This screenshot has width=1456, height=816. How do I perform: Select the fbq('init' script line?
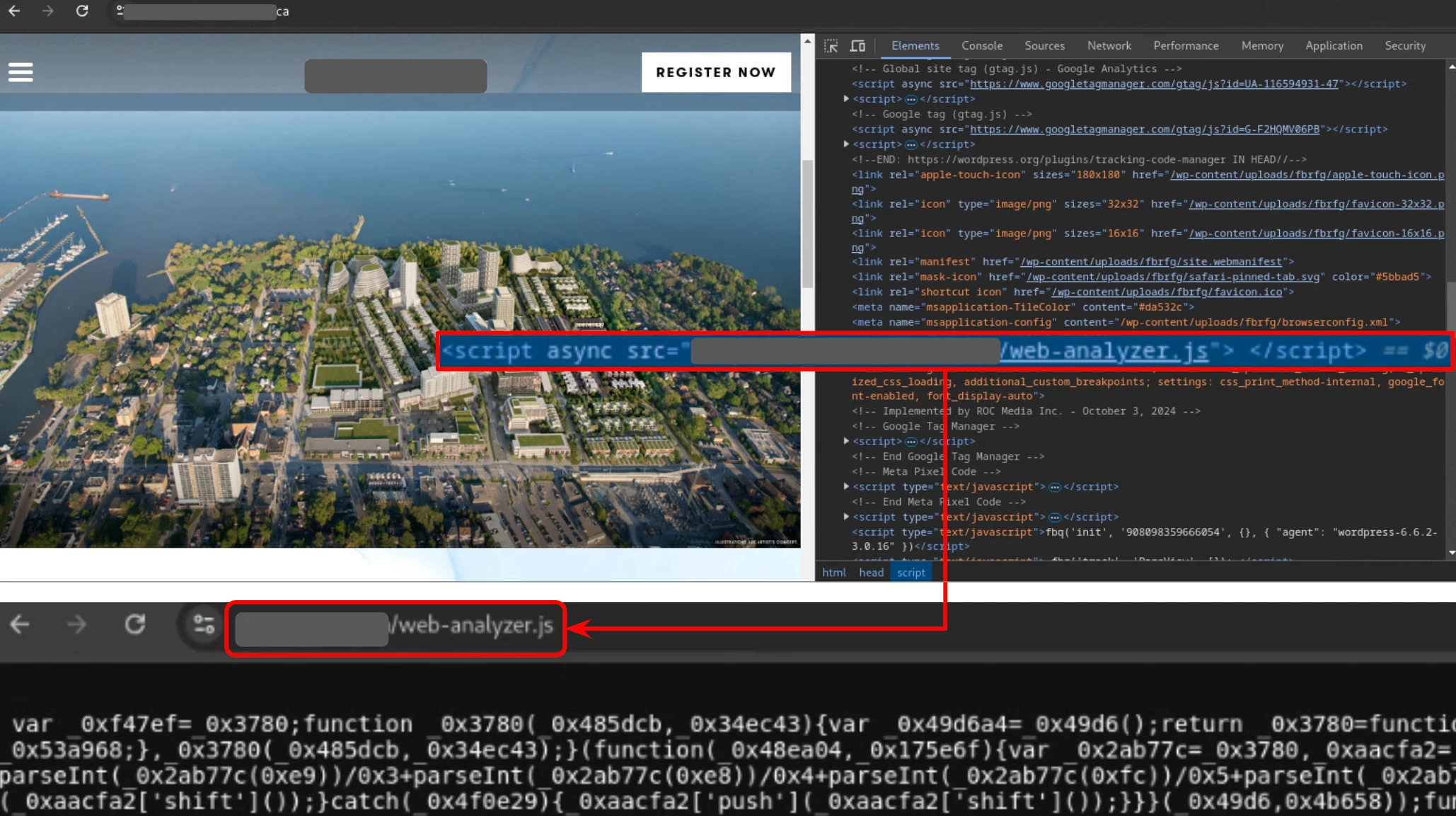tap(1145, 539)
